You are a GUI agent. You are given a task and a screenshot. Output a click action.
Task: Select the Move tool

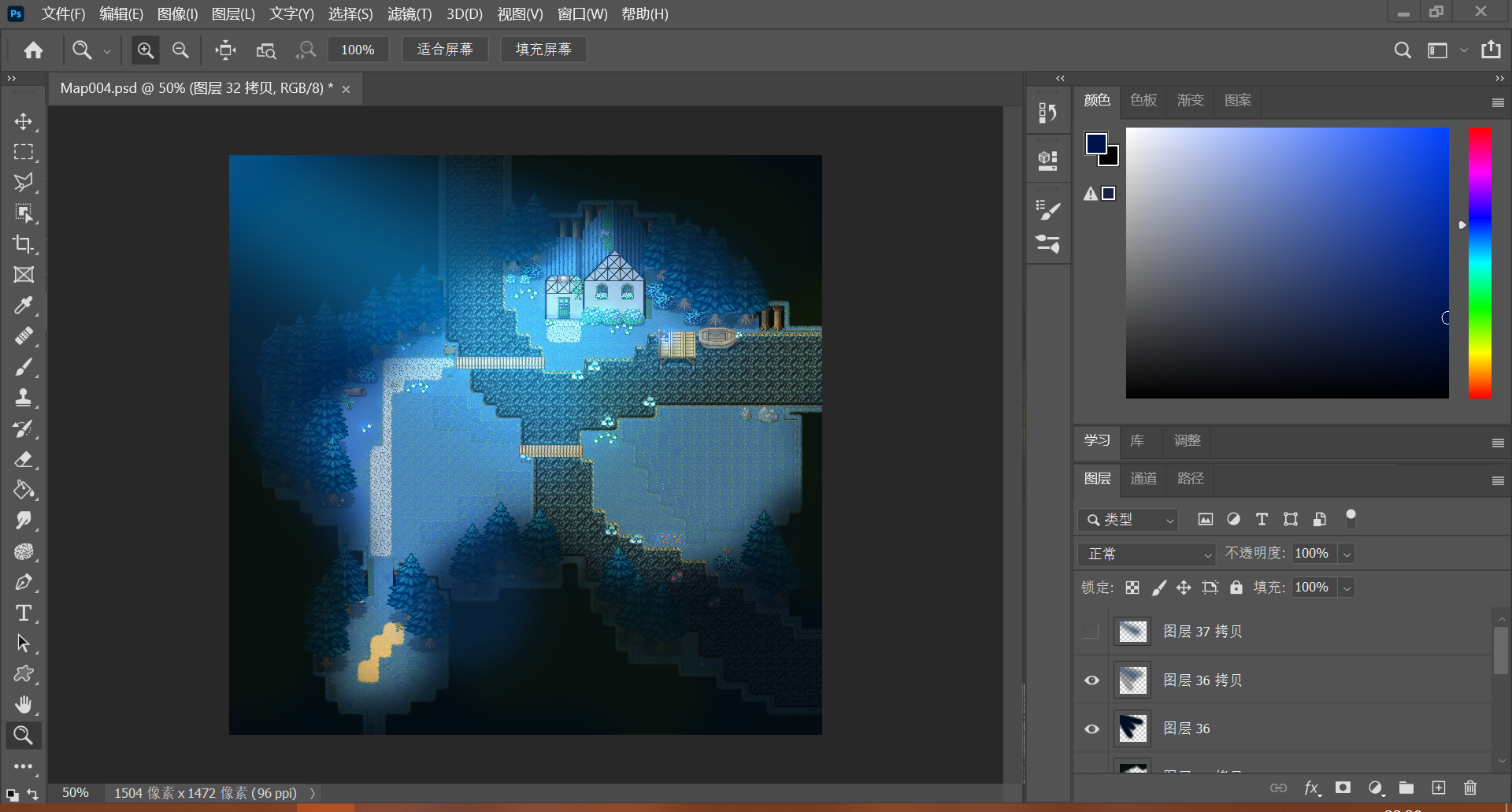[x=24, y=121]
